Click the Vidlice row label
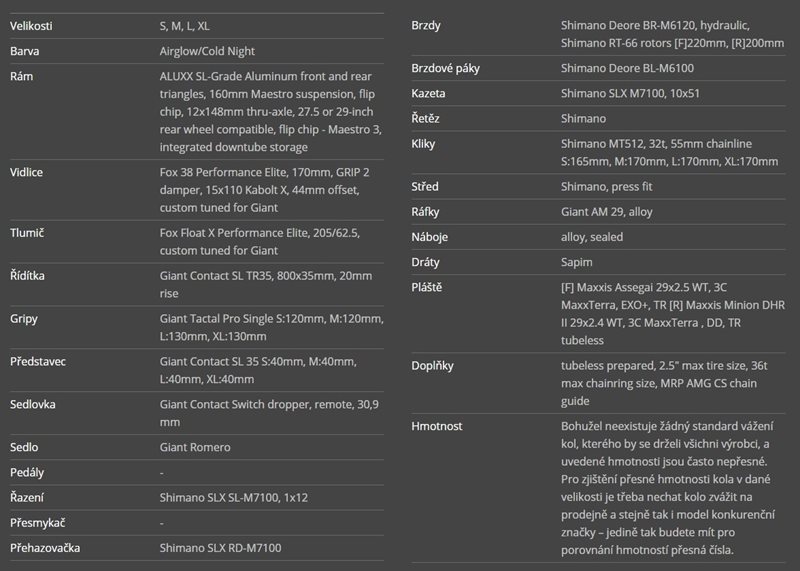800x571 pixels. point(28,172)
